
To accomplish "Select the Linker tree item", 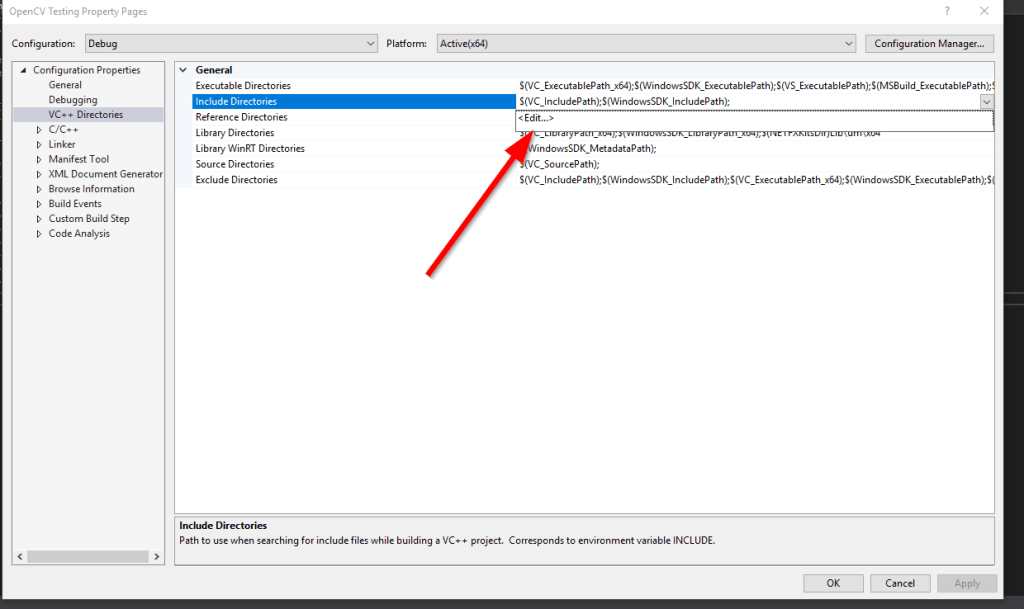I will coord(61,144).
